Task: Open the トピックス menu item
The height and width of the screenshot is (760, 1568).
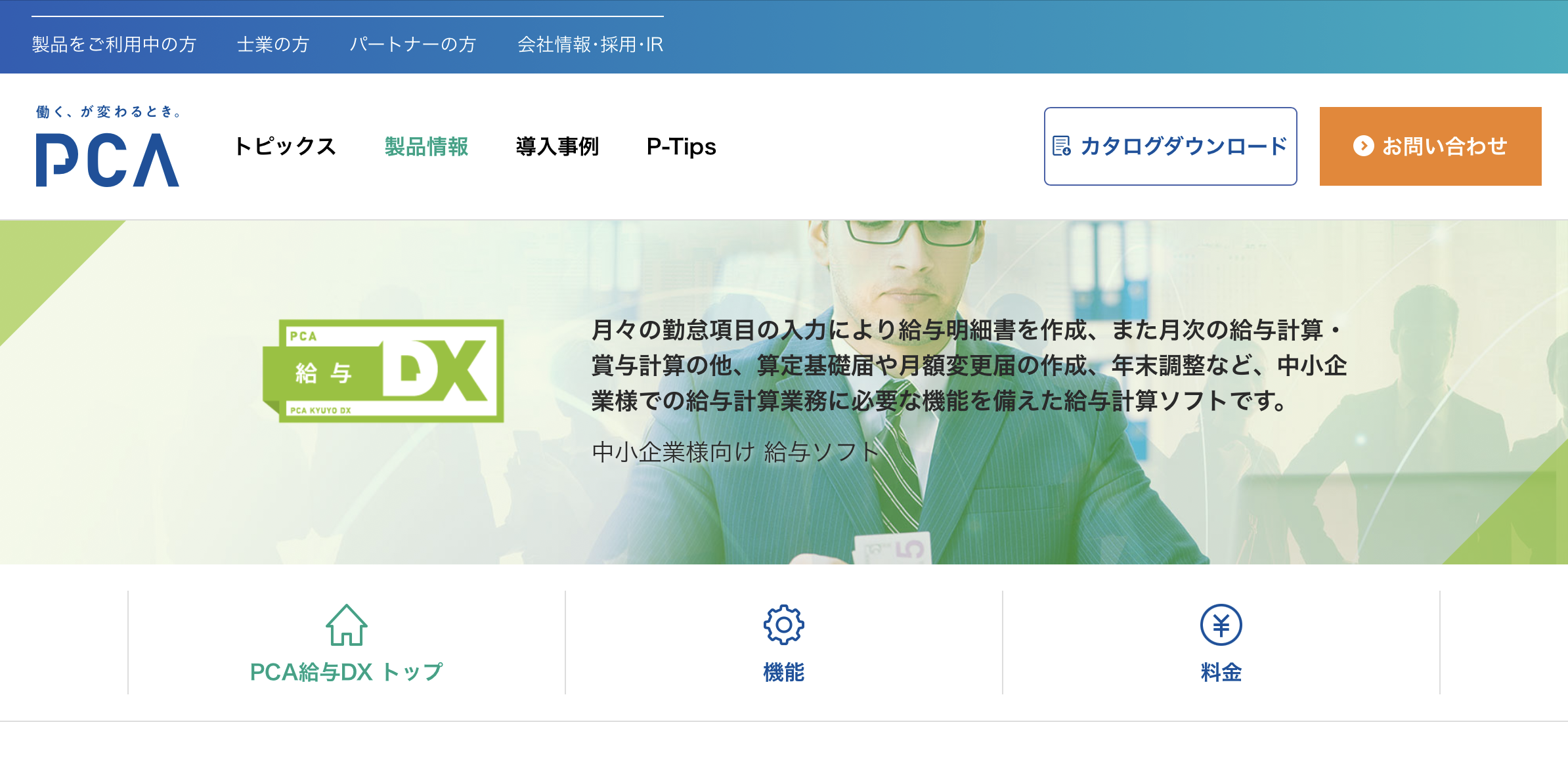Action: click(285, 146)
